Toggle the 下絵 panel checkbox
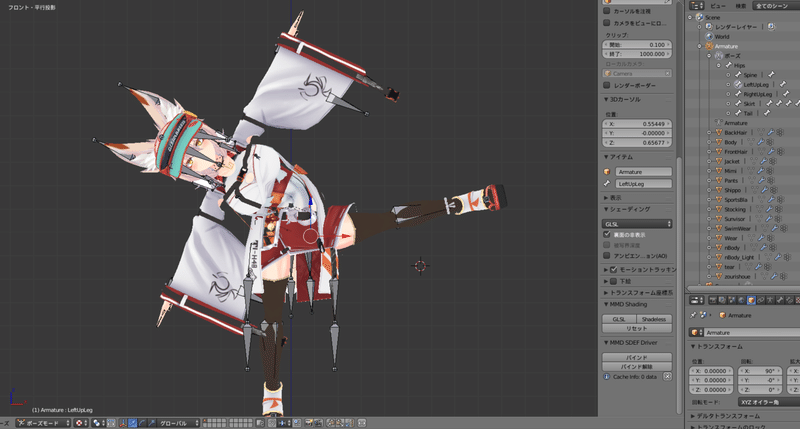The height and width of the screenshot is (429, 800). pyautogui.click(x=614, y=281)
